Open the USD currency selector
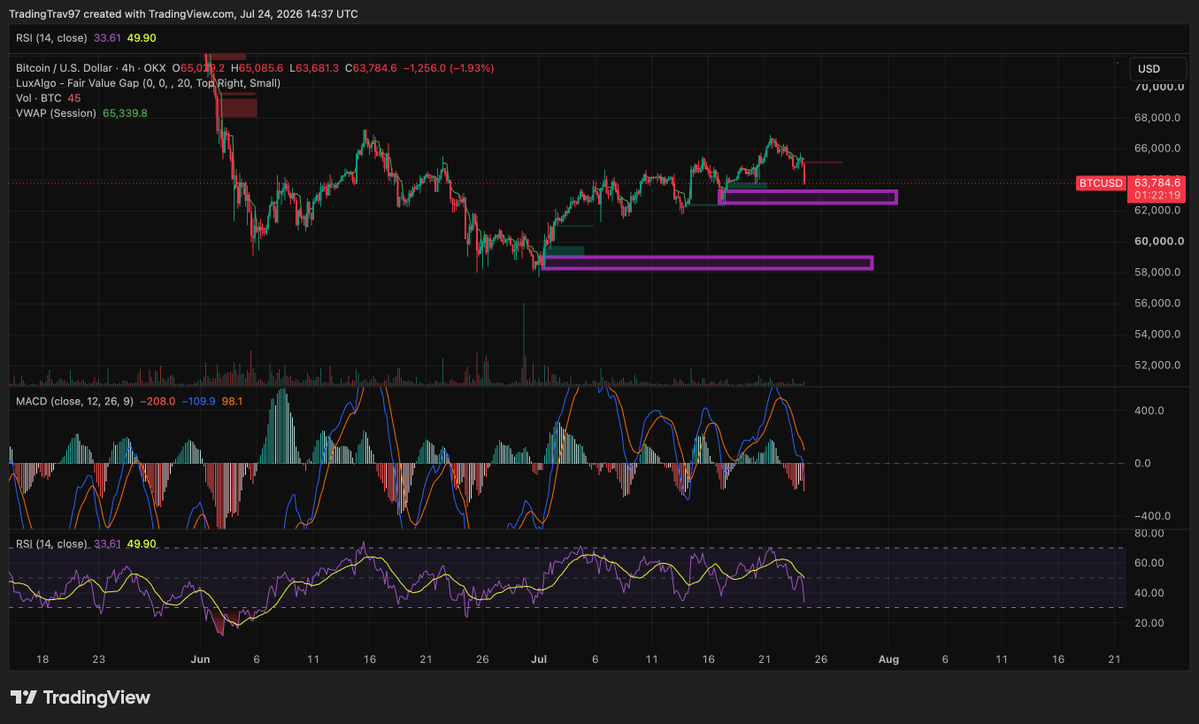Viewport: 1199px width, 724px height. click(x=1157, y=69)
